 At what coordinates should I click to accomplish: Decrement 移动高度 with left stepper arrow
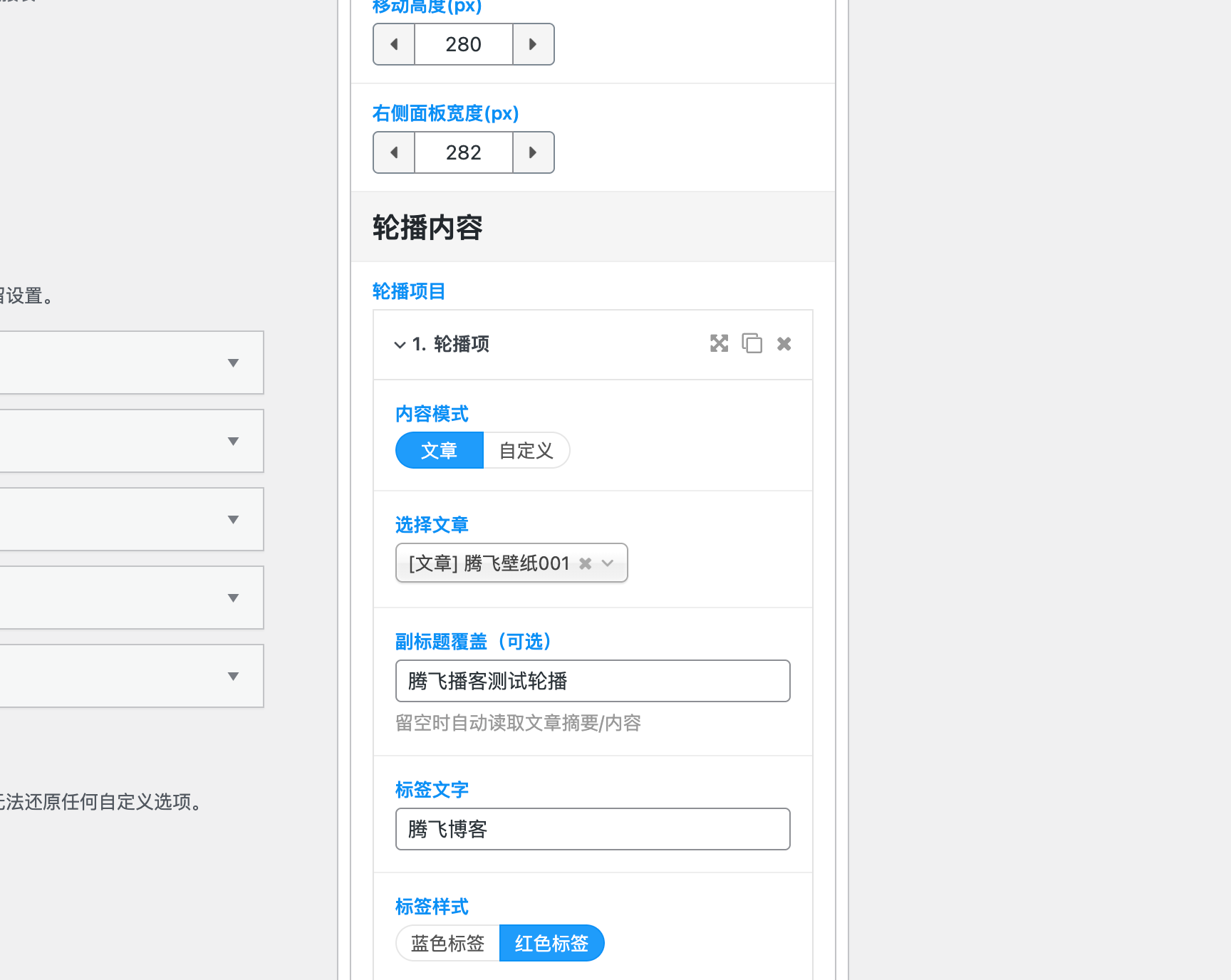(393, 43)
